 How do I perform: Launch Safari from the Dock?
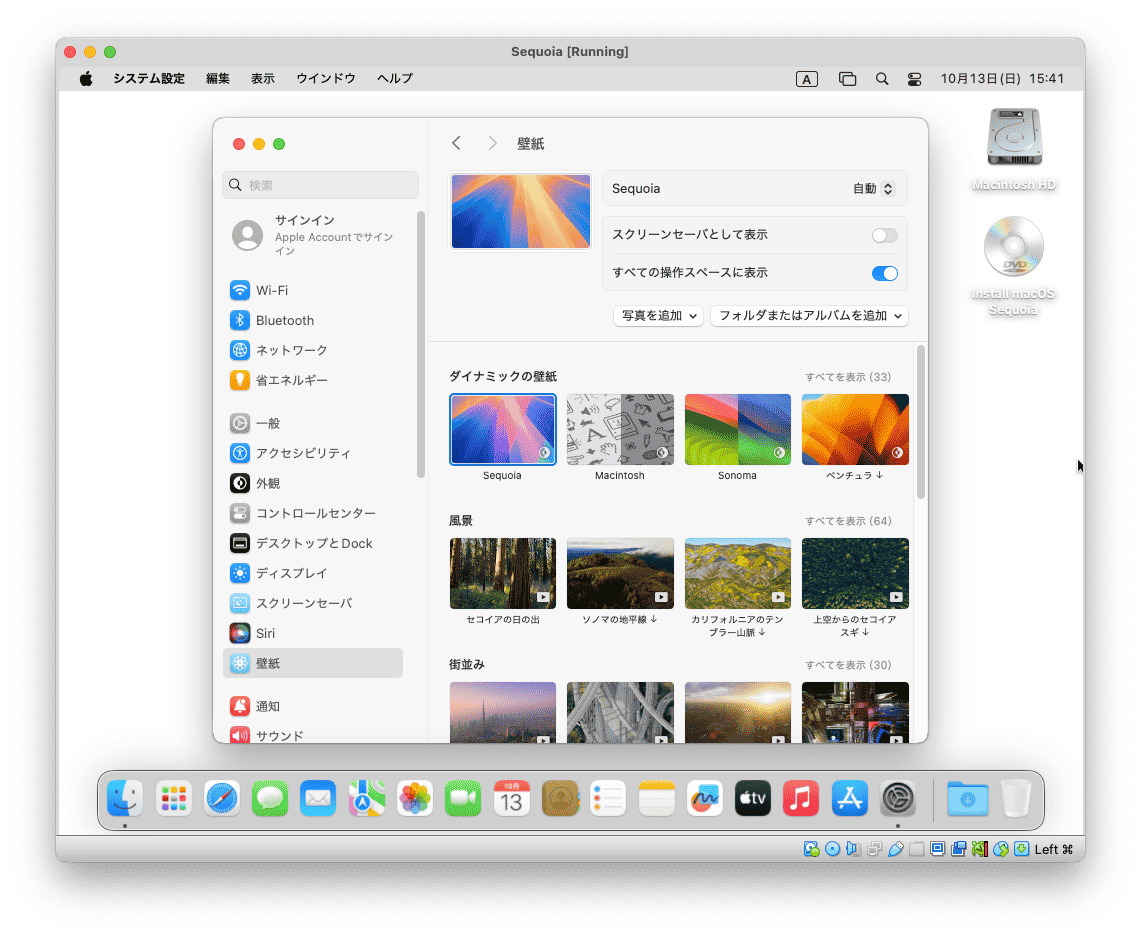(x=222, y=798)
